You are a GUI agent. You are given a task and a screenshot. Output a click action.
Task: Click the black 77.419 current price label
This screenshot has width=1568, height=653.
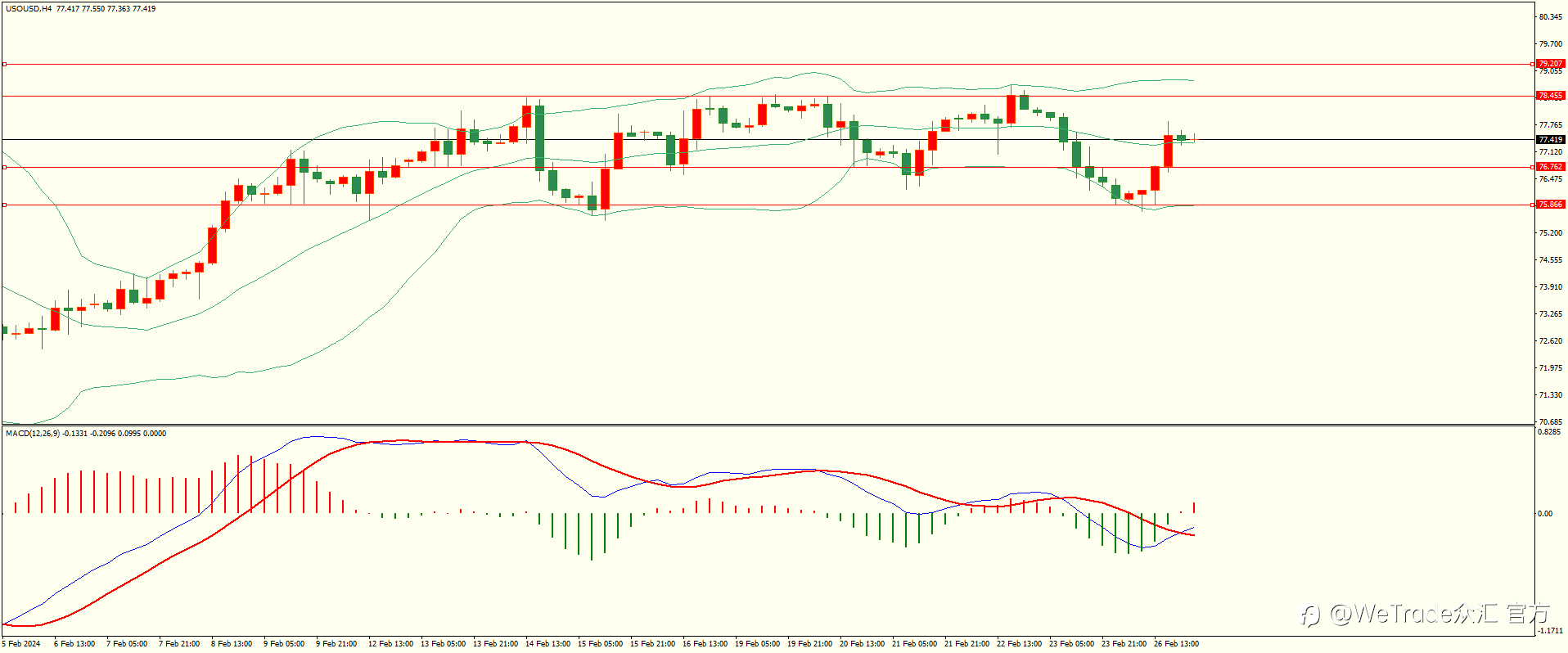point(1550,140)
